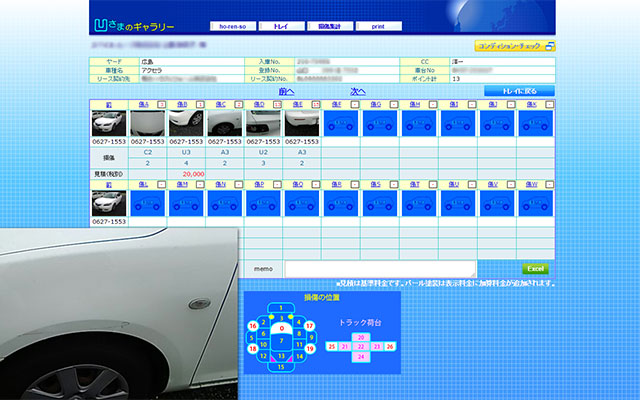Open the tab between トレイ and print

click(330, 26)
